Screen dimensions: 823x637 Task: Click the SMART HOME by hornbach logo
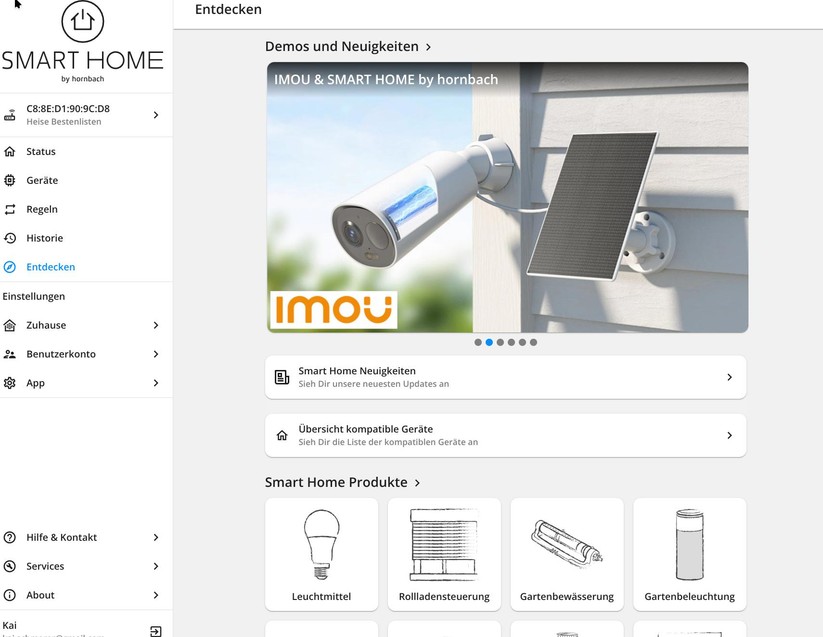(84, 40)
